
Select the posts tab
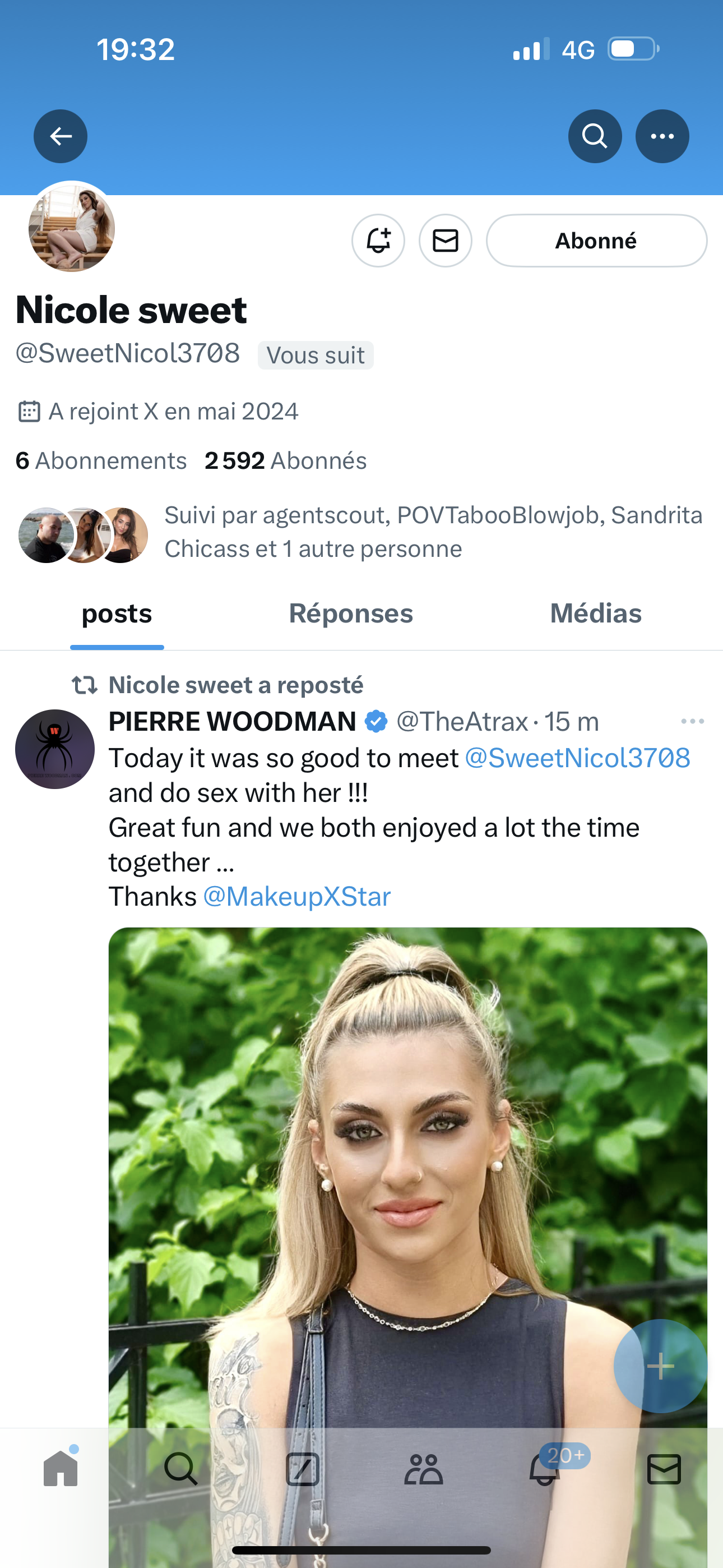[x=117, y=614]
